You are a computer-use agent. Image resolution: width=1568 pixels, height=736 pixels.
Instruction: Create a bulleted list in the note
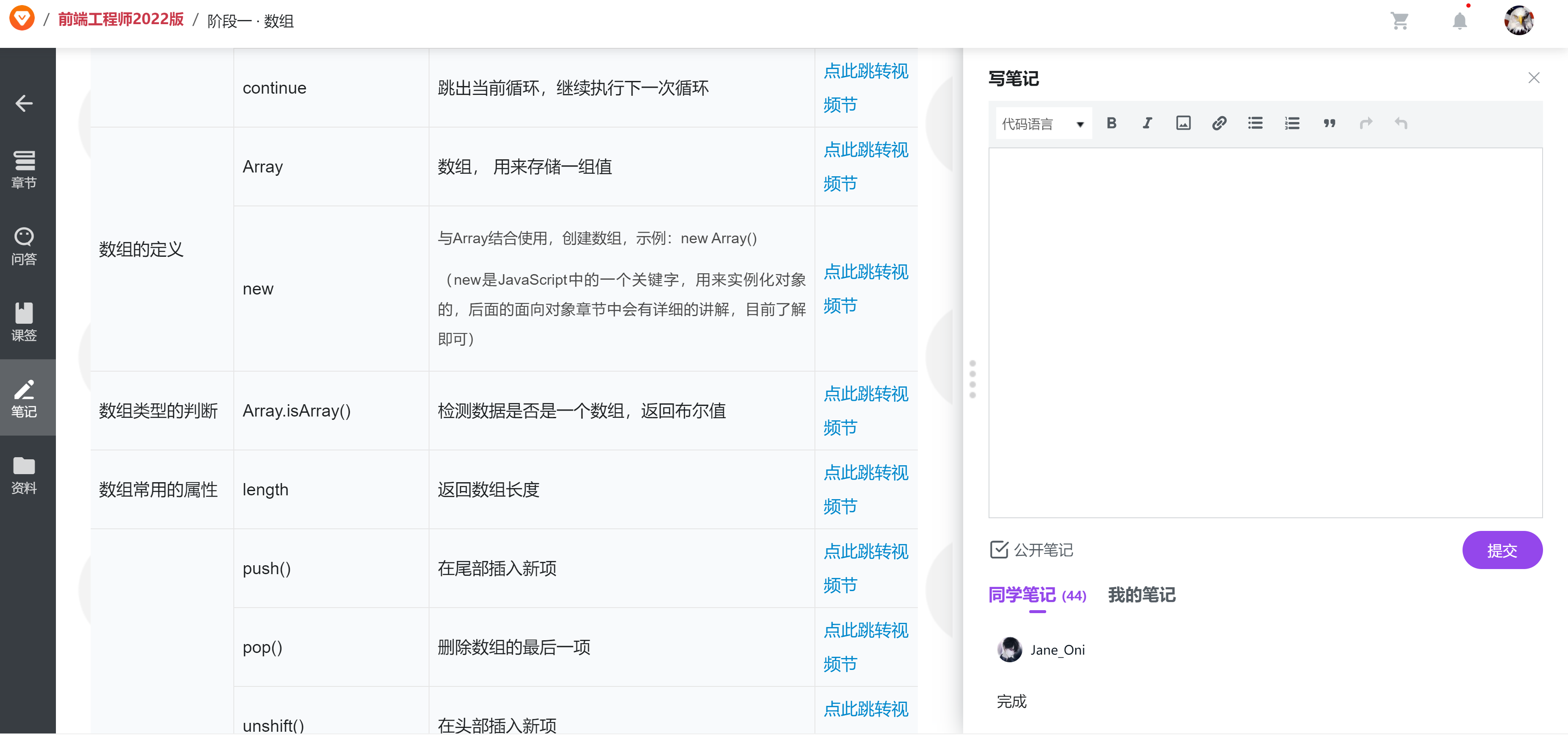tap(1255, 123)
